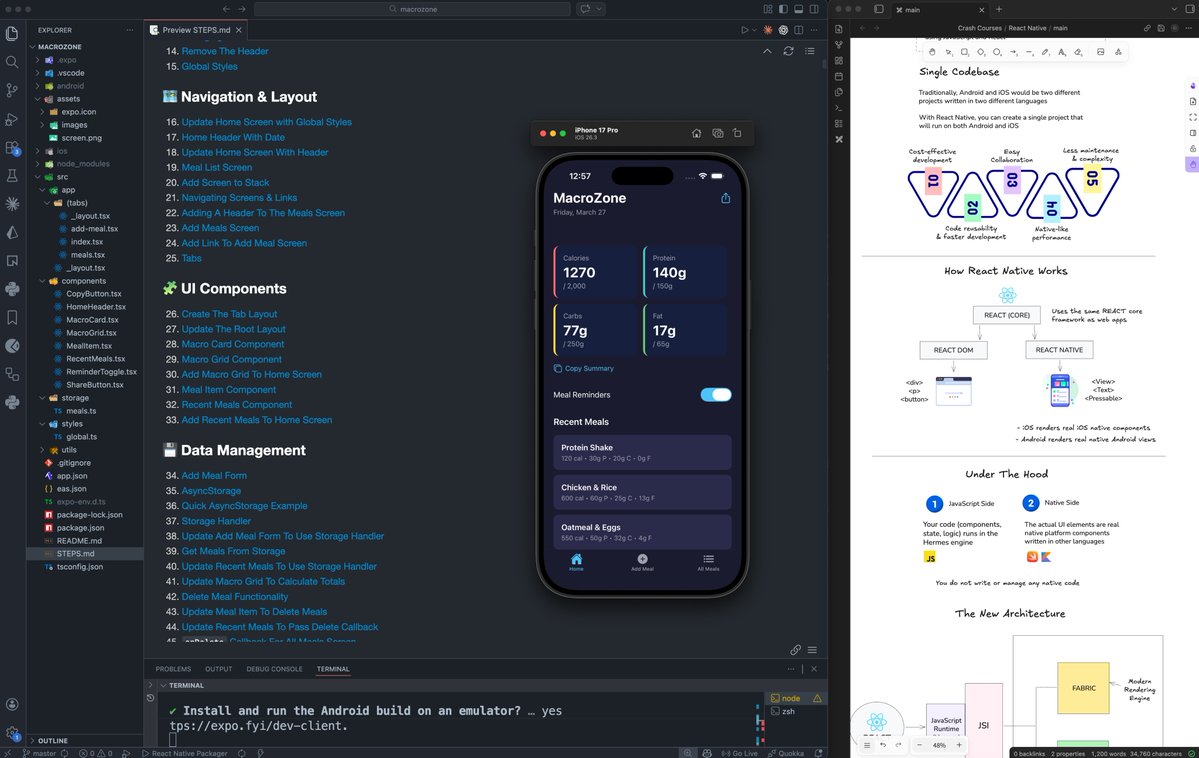Image resolution: width=1199 pixels, height=758 pixels.
Task: Select the ellipse tool in drawing toolbar
Action: point(996,52)
